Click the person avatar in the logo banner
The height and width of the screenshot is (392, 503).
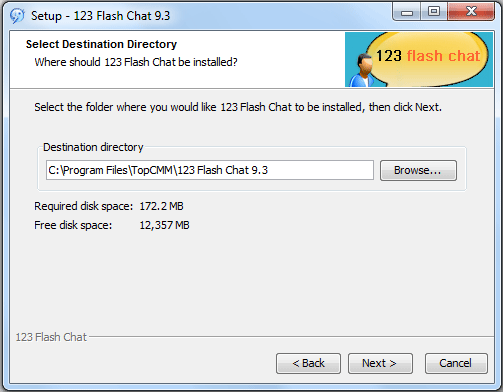[x=362, y=71]
